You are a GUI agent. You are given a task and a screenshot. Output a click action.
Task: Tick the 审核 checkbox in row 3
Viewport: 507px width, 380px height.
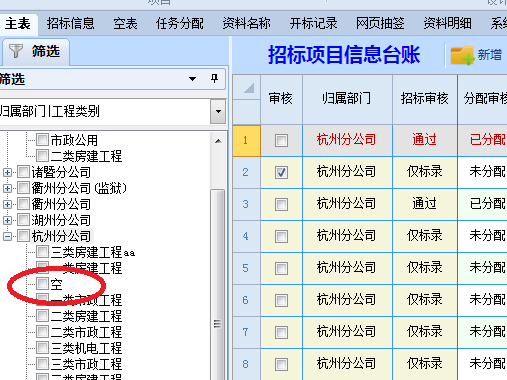pos(281,204)
